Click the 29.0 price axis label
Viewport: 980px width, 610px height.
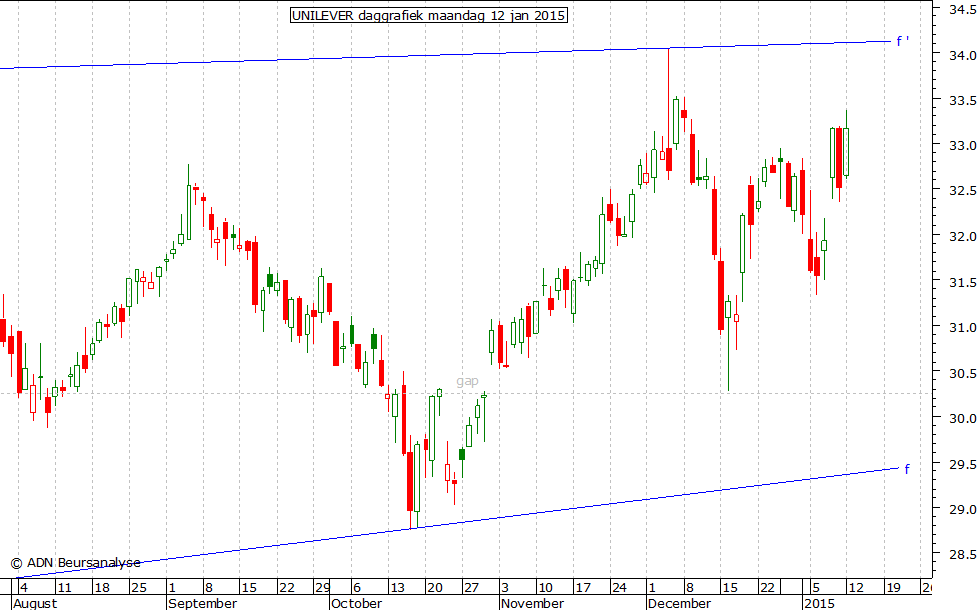(962, 510)
